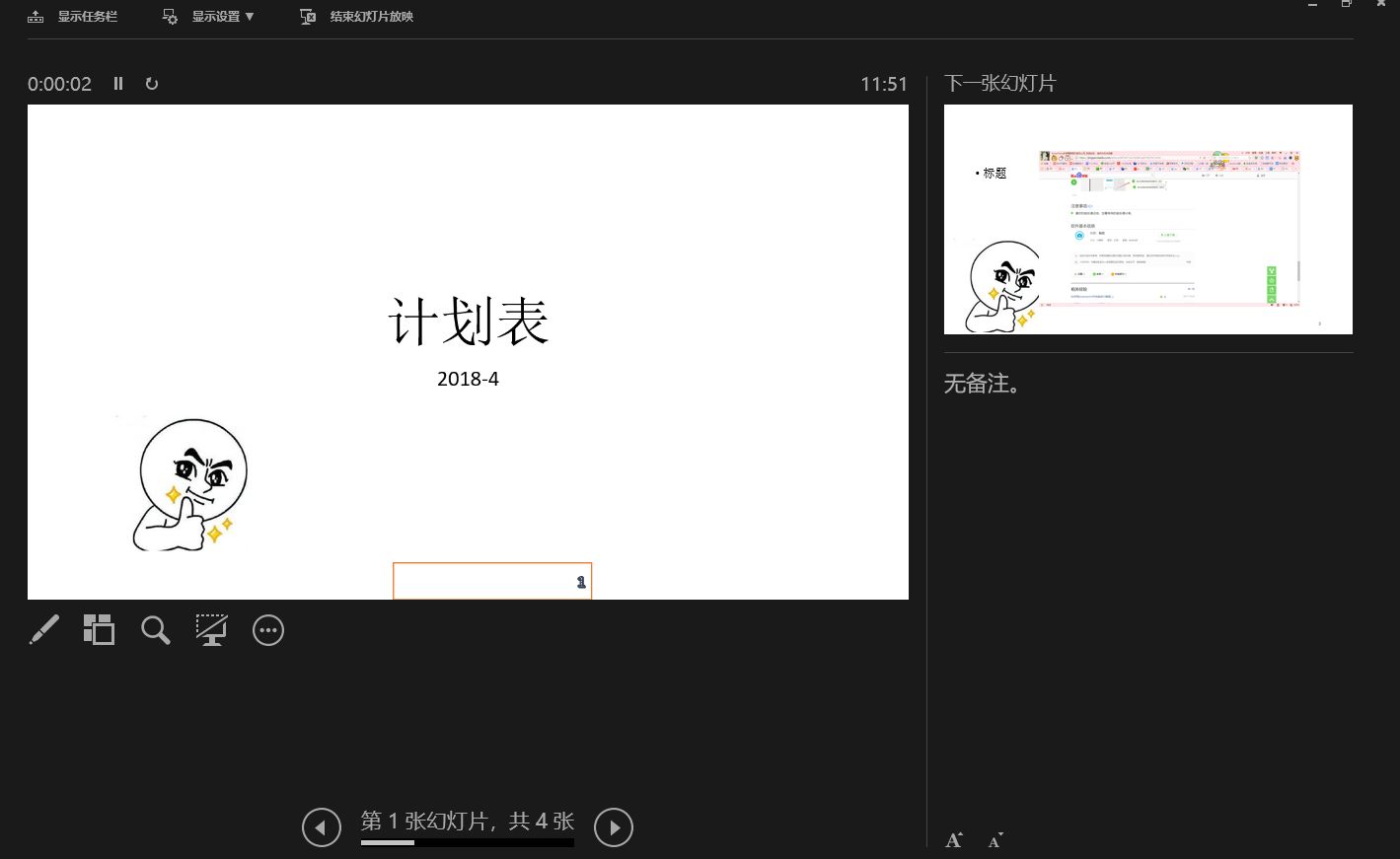Click the 计划表 title on current slide
1400x859 pixels.
(468, 322)
